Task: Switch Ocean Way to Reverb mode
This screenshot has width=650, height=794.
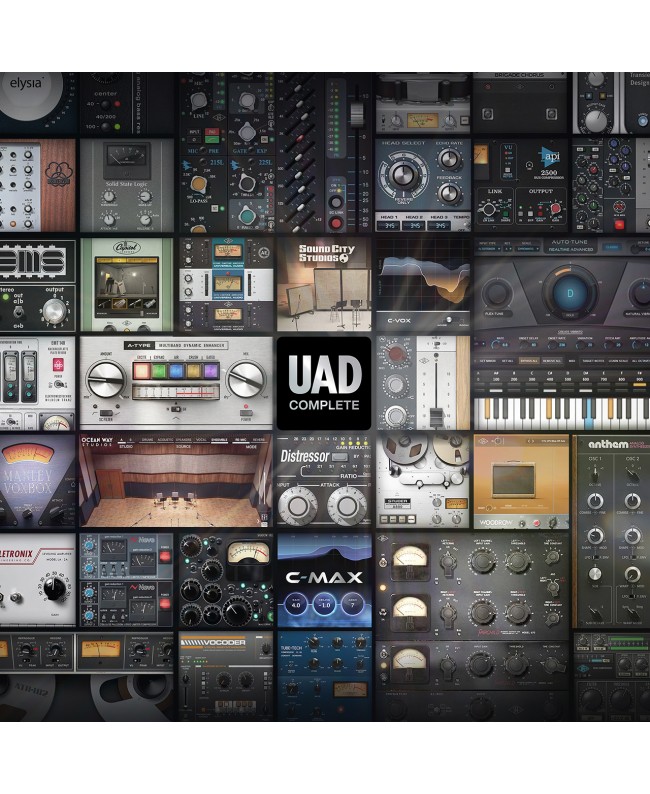Action: coord(259,440)
